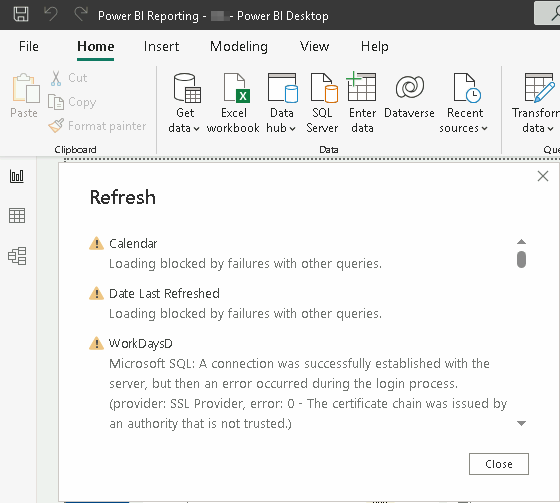
Task: Click scroll up arrow in Refresh list
Action: pyautogui.click(x=521, y=242)
